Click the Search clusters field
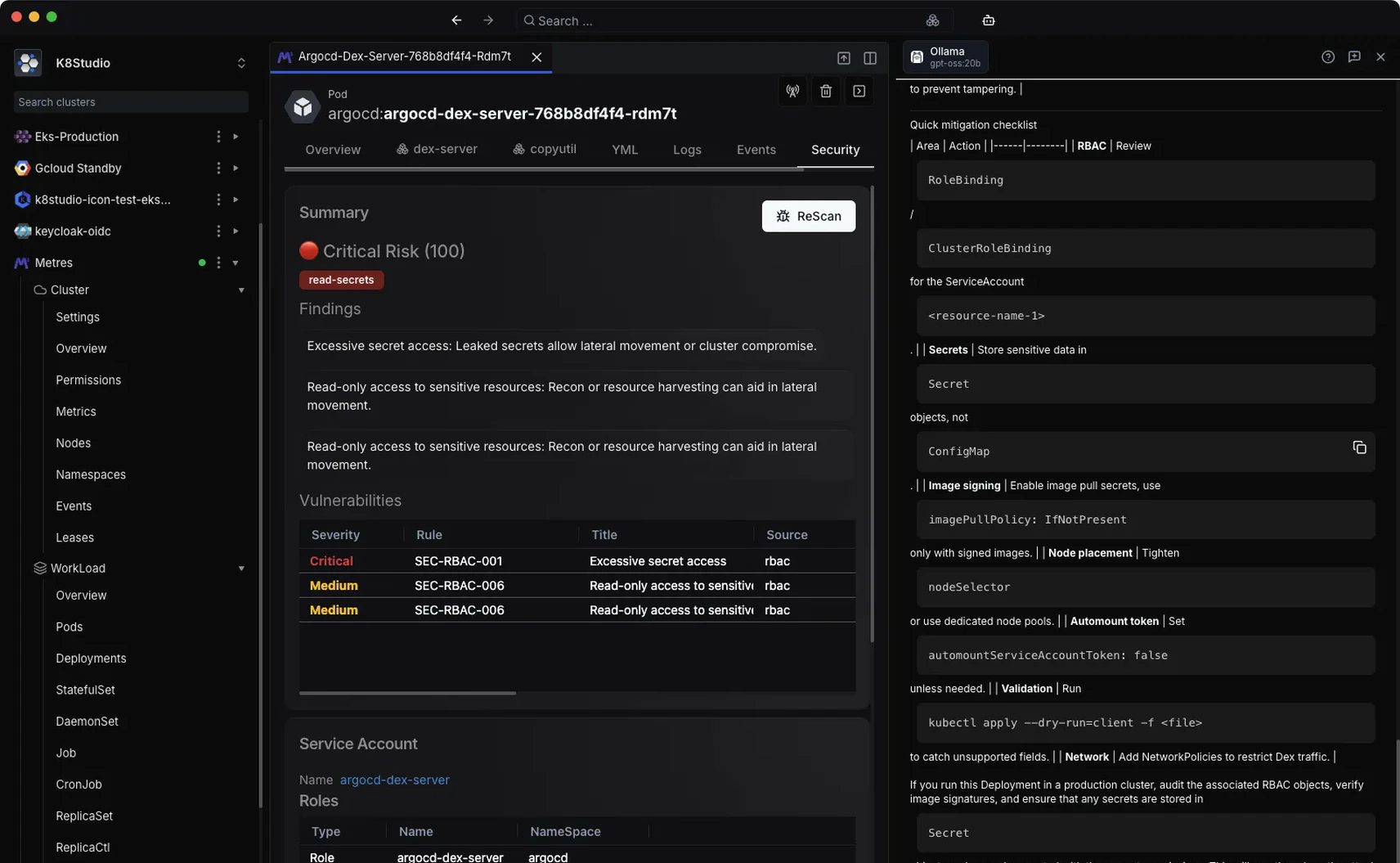The width and height of the screenshot is (1400, 863). (x=131, y=102)
